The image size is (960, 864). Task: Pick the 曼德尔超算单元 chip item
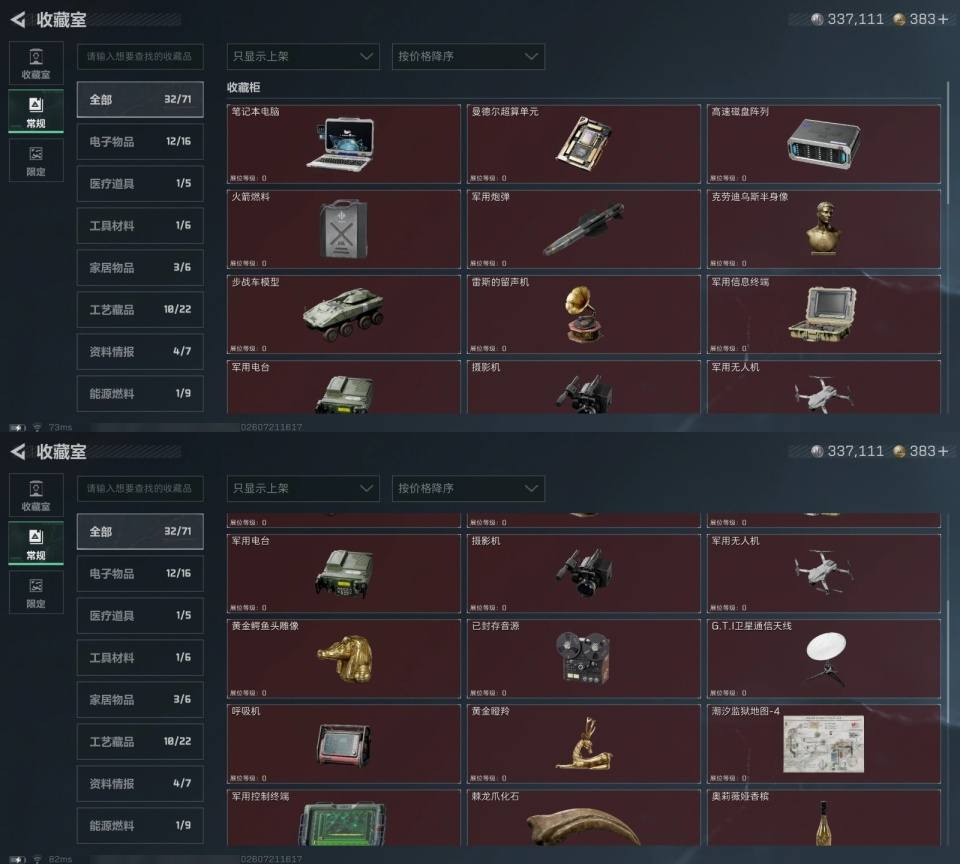tap(583, 144)
